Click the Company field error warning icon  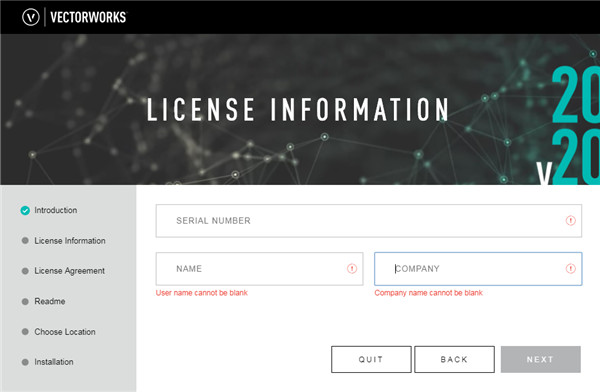pyautogui.click(x=571, y=269)
